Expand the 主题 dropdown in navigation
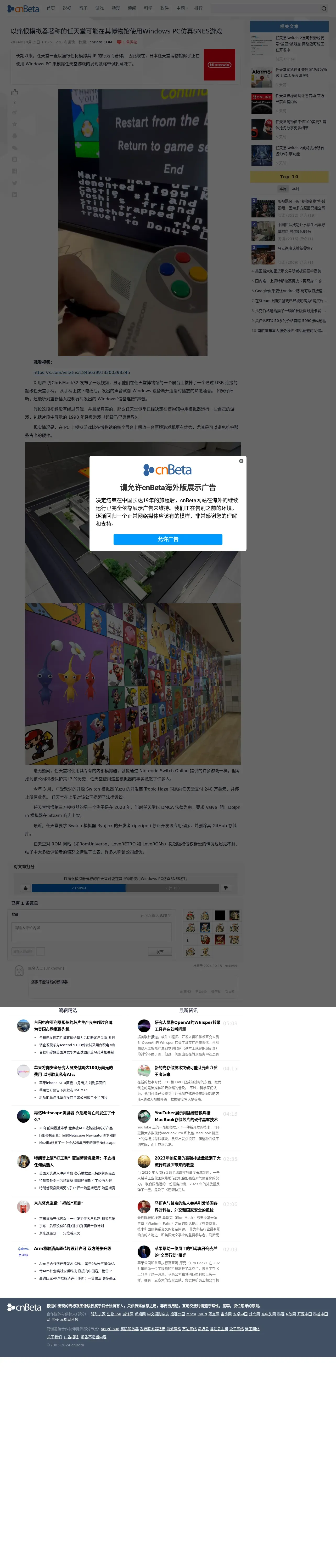336x1568 pixels. pyautogui.click(x=181, y=9)
